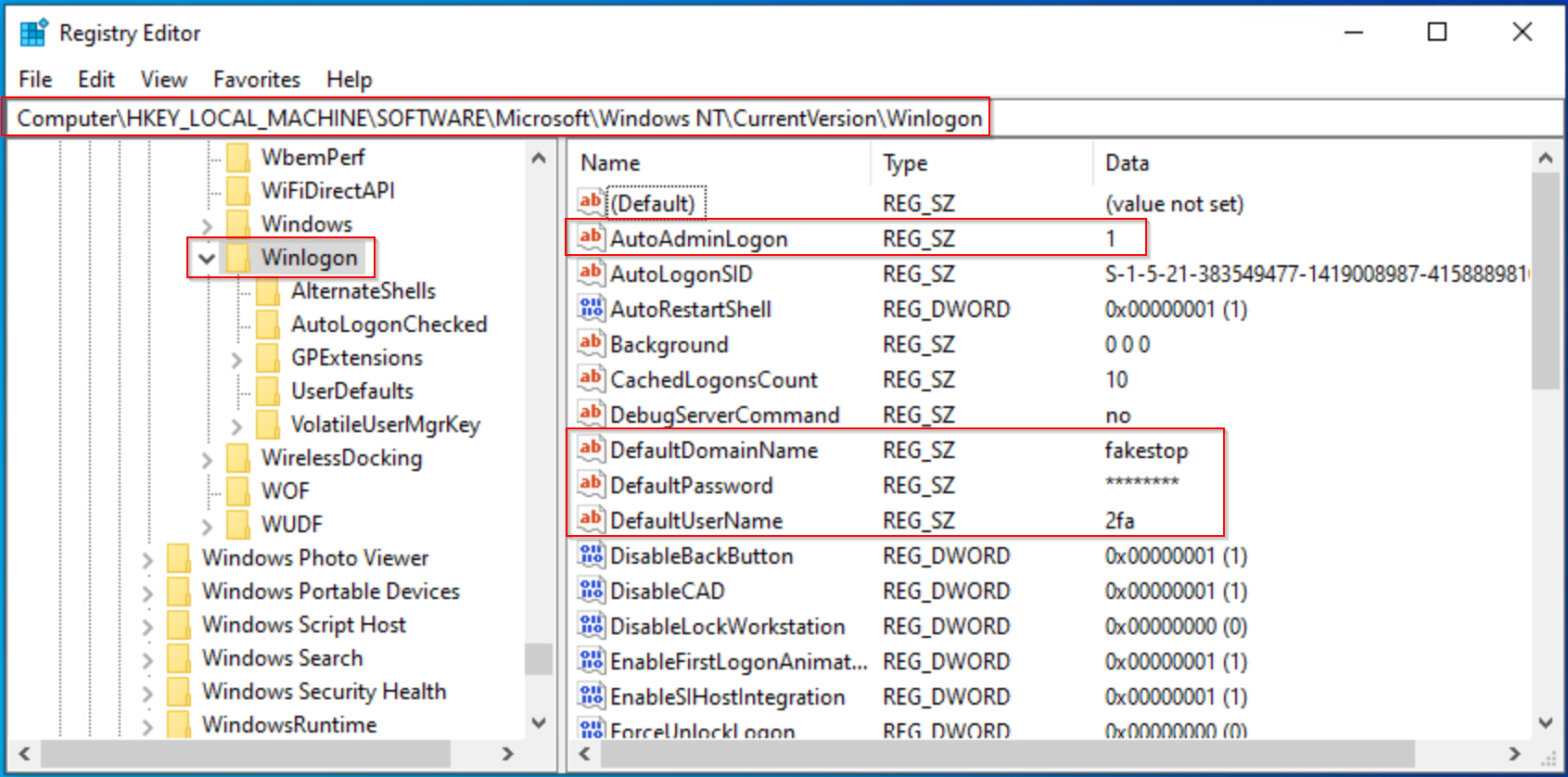
Task: Click the Winlogon folder icon in tree
Action: [238, 257]
